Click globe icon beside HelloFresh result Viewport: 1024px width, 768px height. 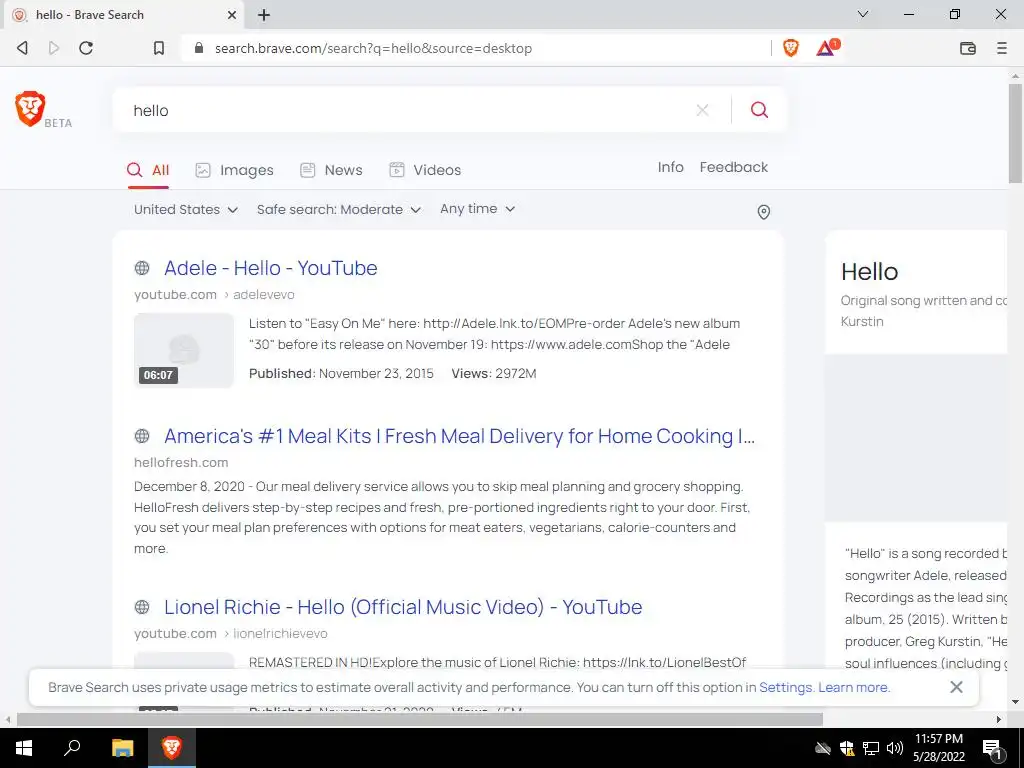pos(142,436)
